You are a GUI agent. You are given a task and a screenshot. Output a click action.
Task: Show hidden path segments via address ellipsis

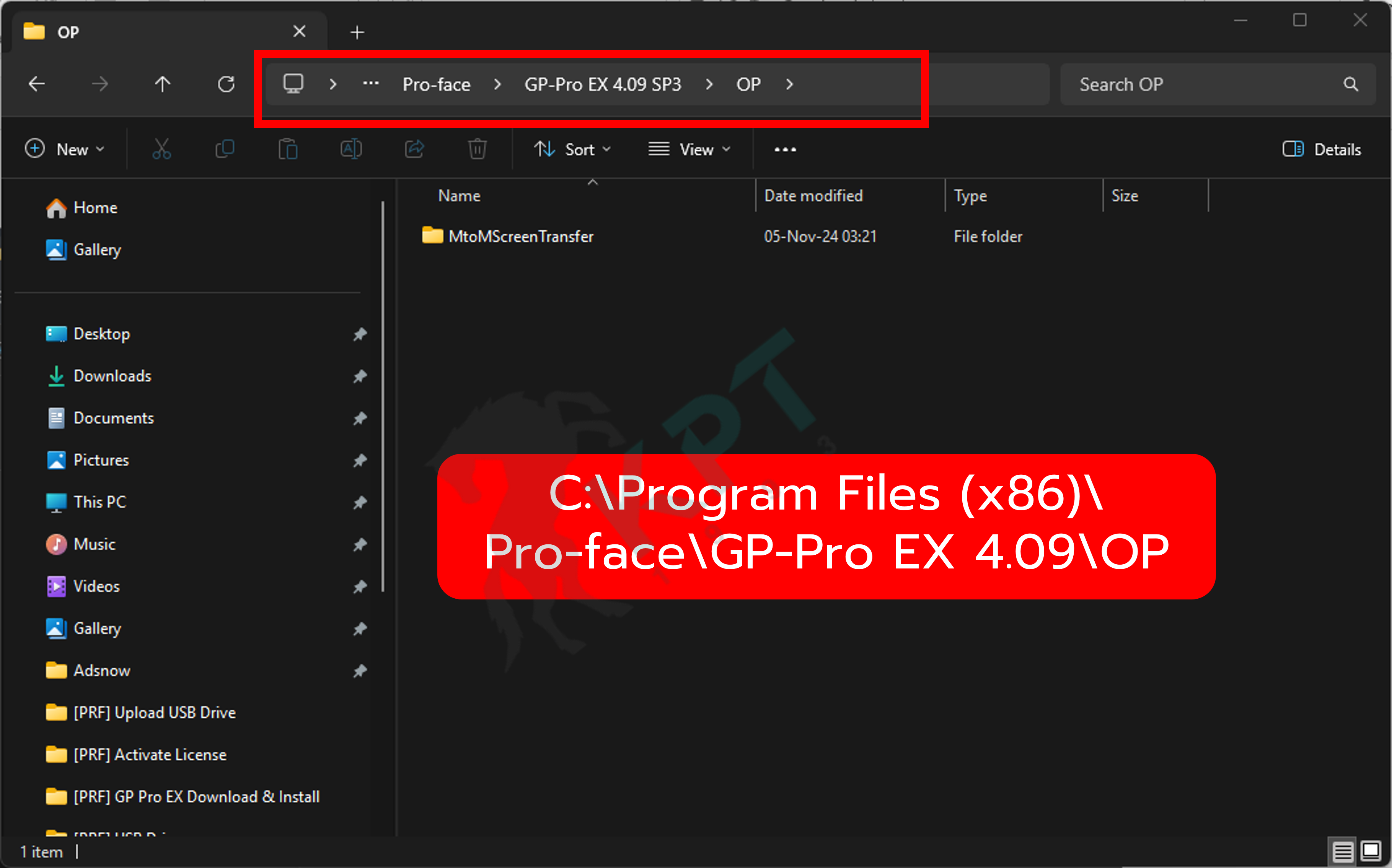[x=371, y=84]
